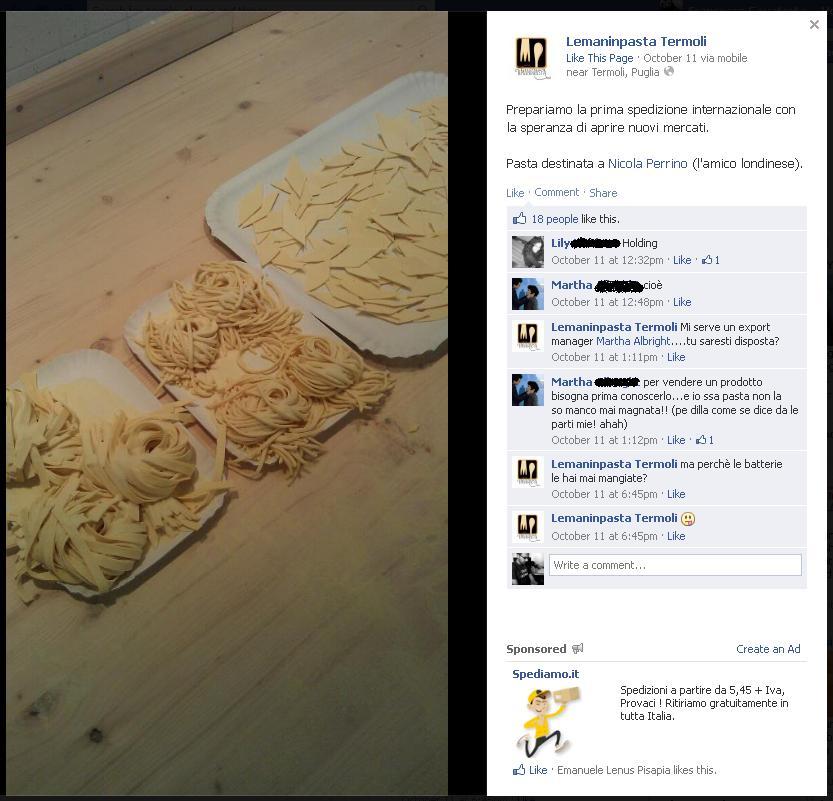Open Lily's profile picture thumbnail
Screen dimensions: 833x801
pos(528,252)
